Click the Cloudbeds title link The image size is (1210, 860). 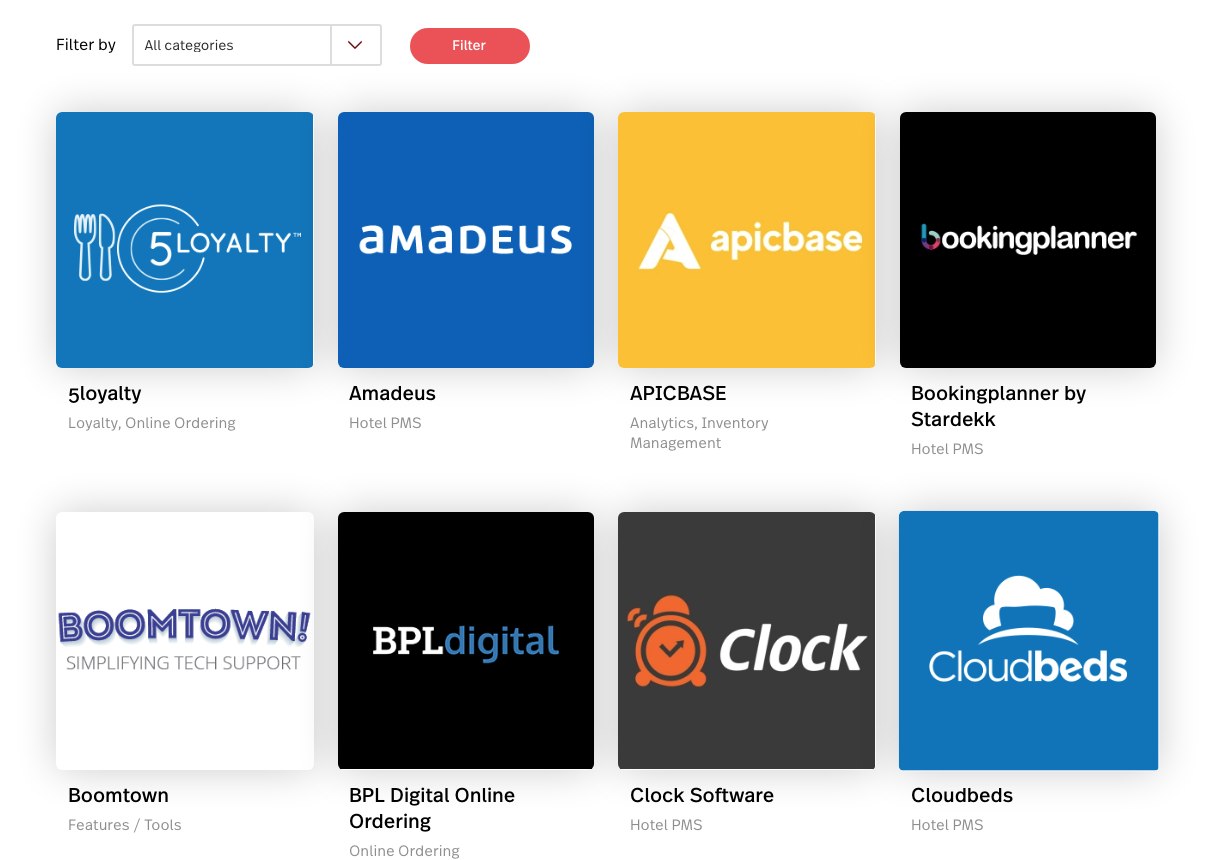(x=962, y=796)
